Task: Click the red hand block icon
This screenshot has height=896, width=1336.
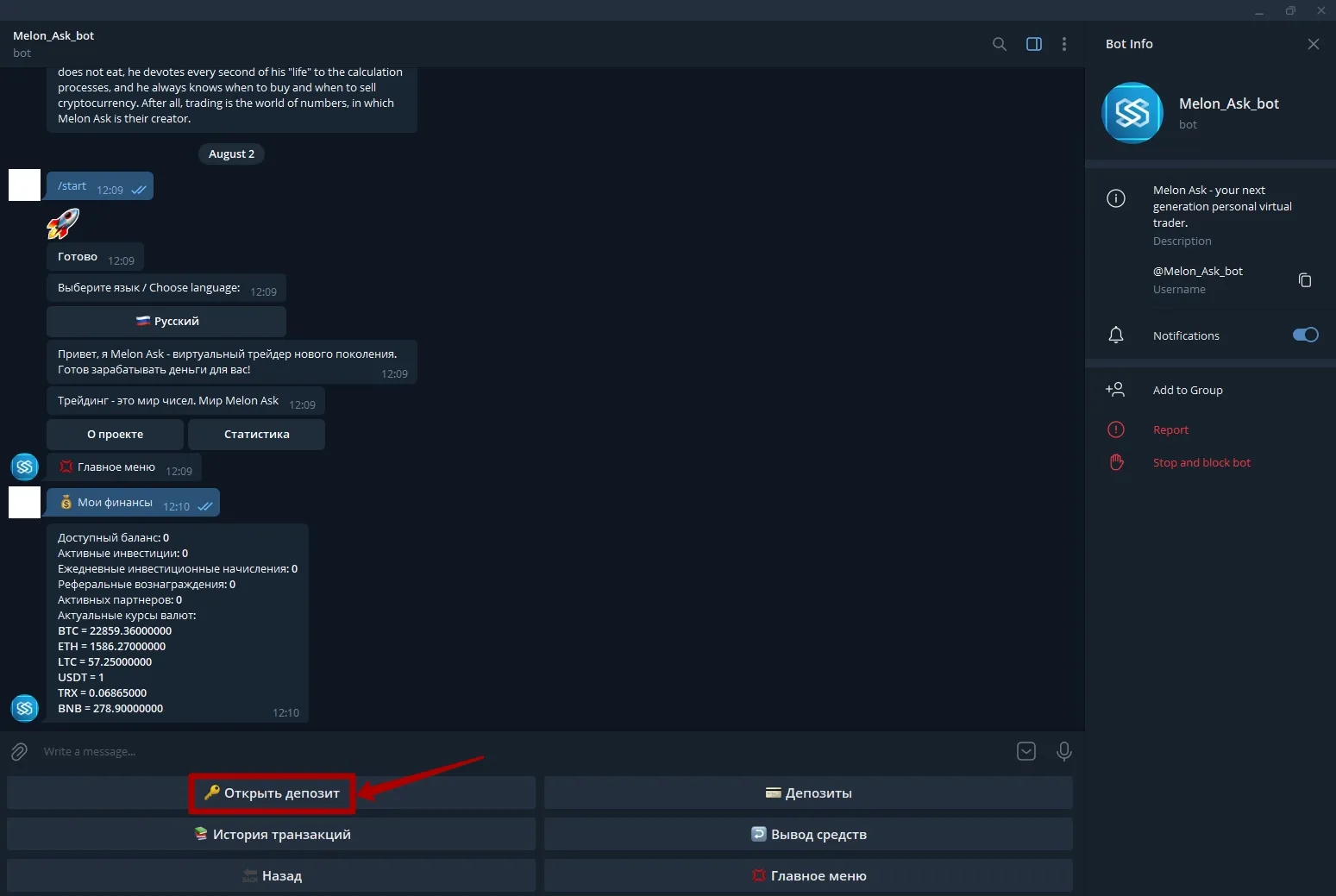Action: click(1116, 462)
